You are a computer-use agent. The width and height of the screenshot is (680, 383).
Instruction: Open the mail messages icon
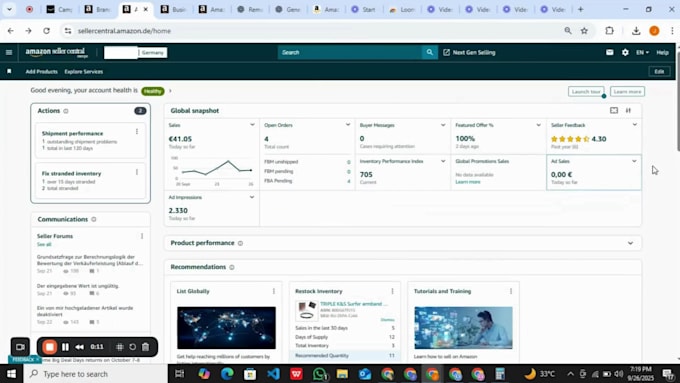(609, 52)
